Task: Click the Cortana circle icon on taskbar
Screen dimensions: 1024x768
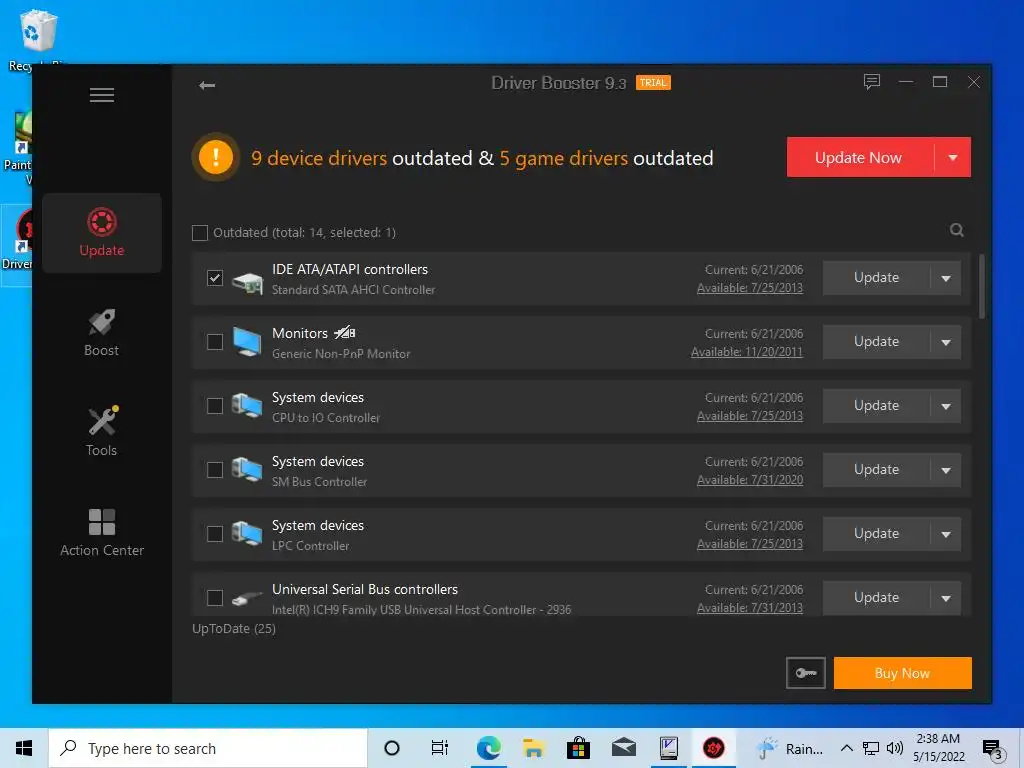Action: [392, 748]
